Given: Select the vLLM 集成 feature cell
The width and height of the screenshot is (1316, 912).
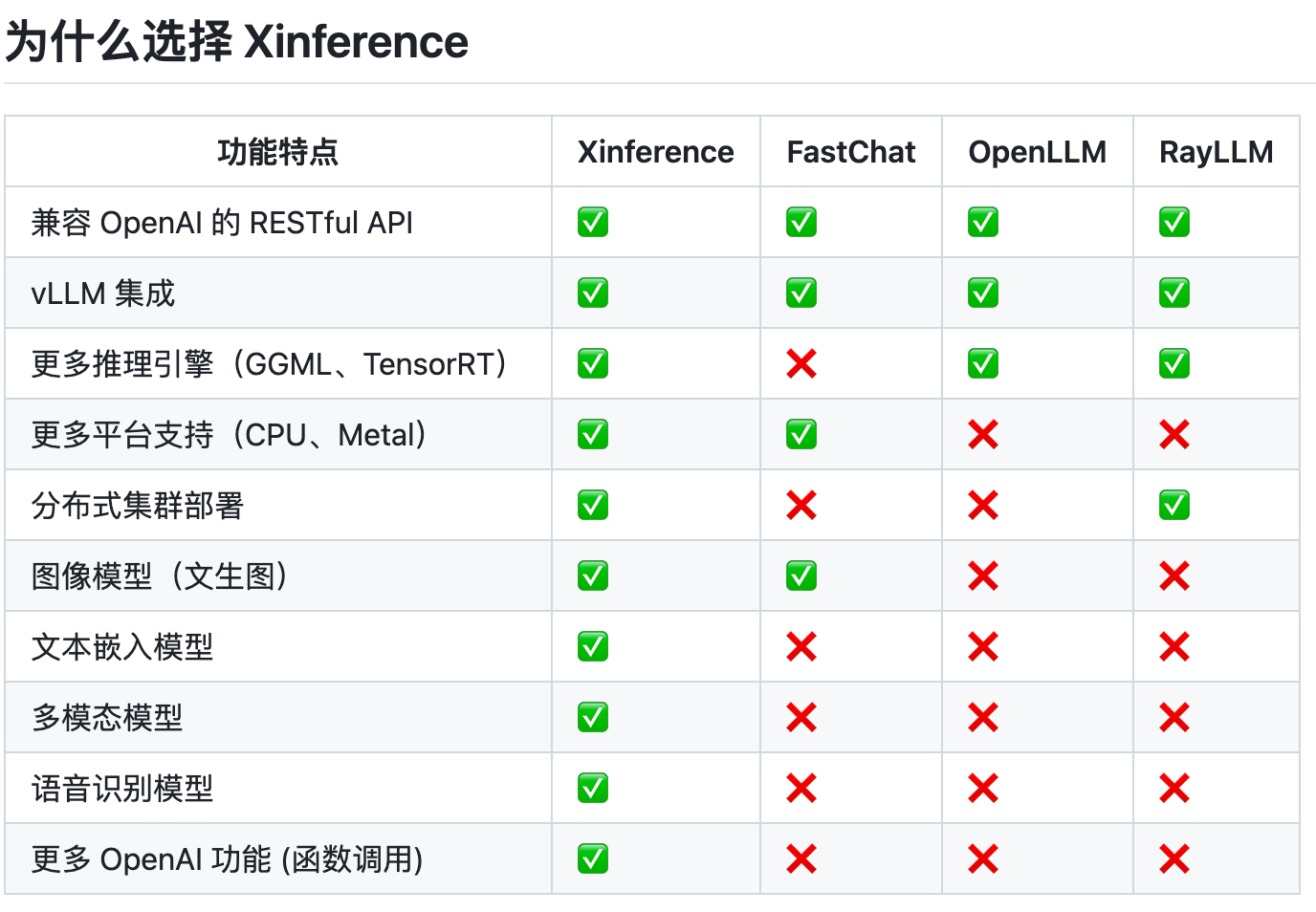Looking at the screenshot, I should pos(278,293).
